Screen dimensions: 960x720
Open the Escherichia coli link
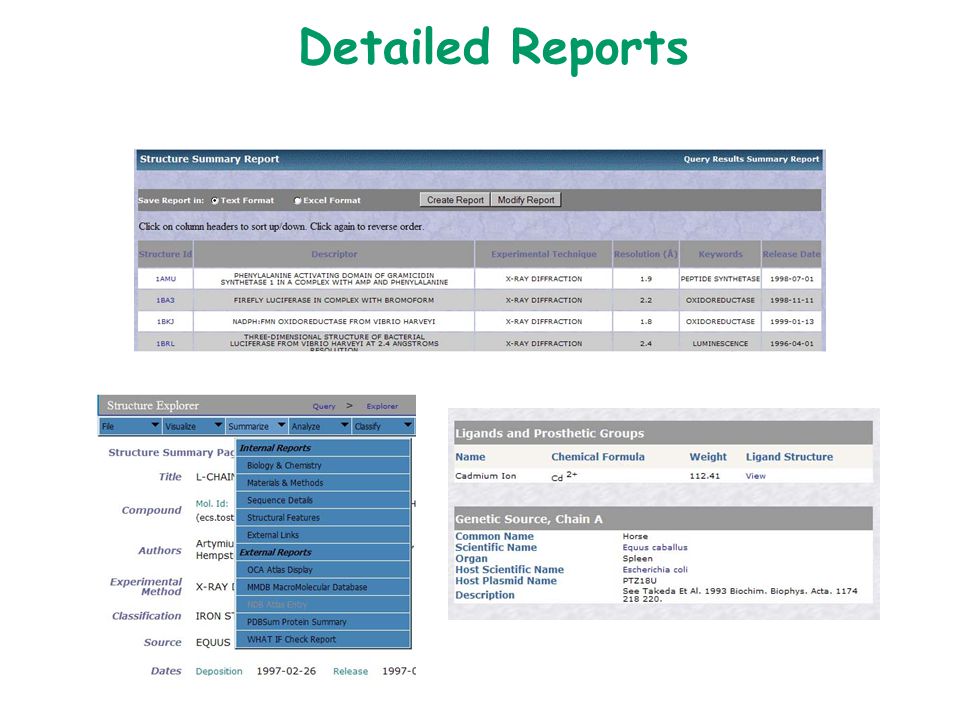pyautogui.click(x=655, y=570)
